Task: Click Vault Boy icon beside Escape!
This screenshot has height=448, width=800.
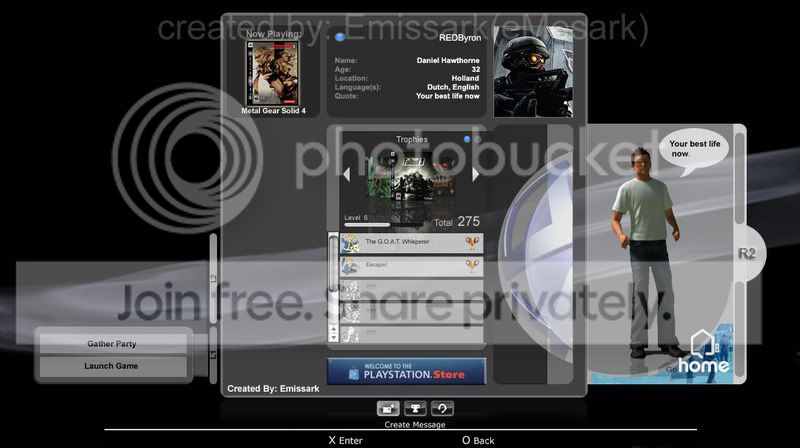Action: (351, 266)
